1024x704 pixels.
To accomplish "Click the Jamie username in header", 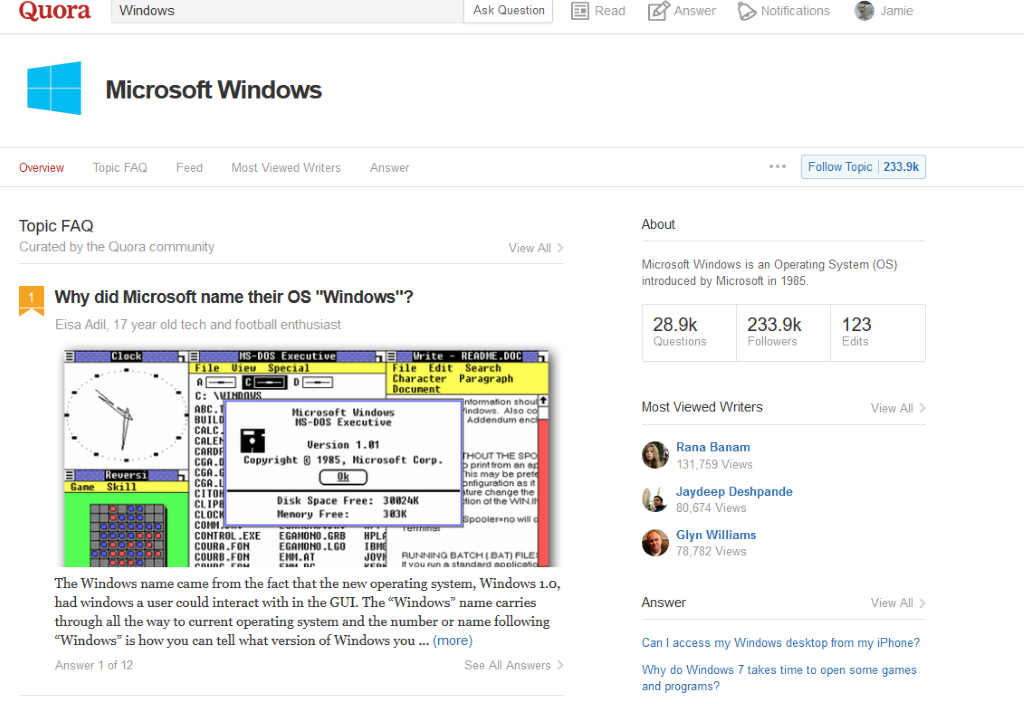I will click(x=896, y=11).
